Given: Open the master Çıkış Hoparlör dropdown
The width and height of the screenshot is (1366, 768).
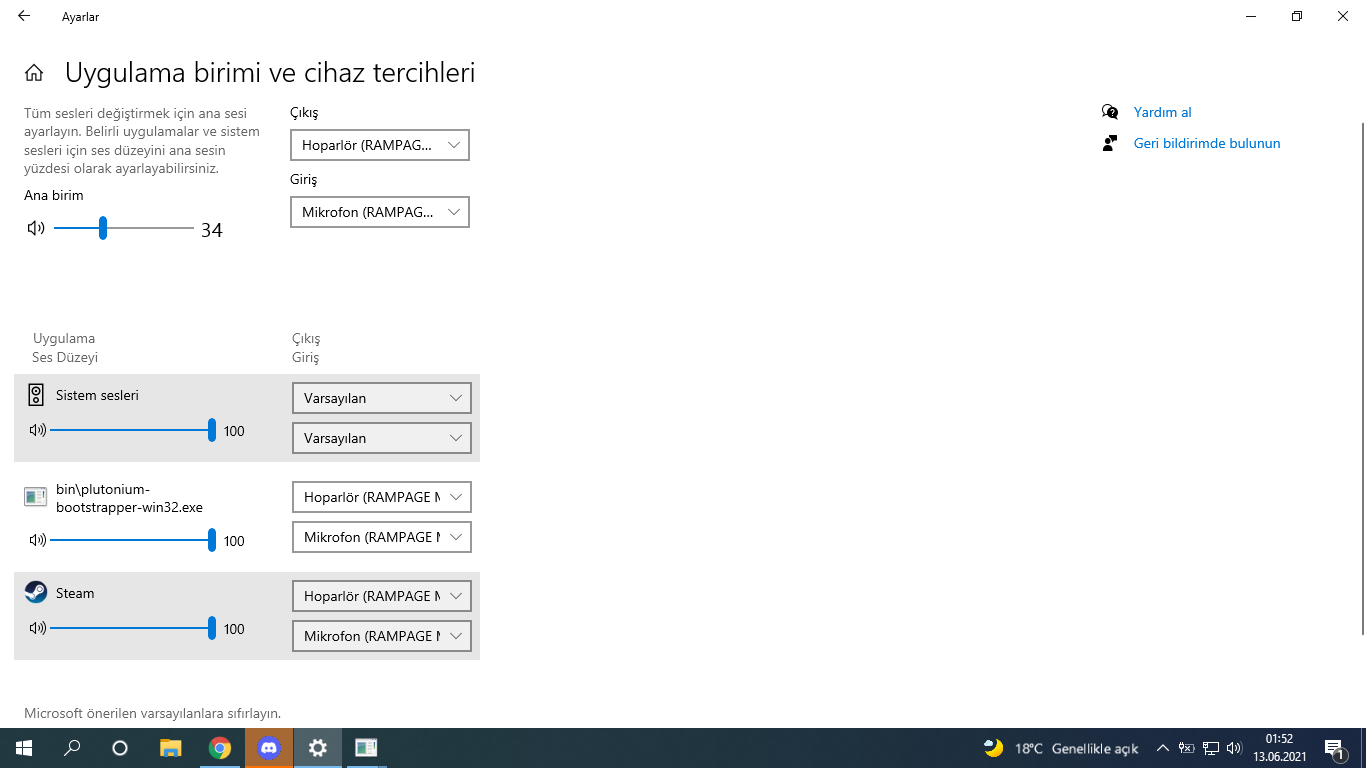Looking at the screenshot, I should pyautogui.click(x=379, y=145).
